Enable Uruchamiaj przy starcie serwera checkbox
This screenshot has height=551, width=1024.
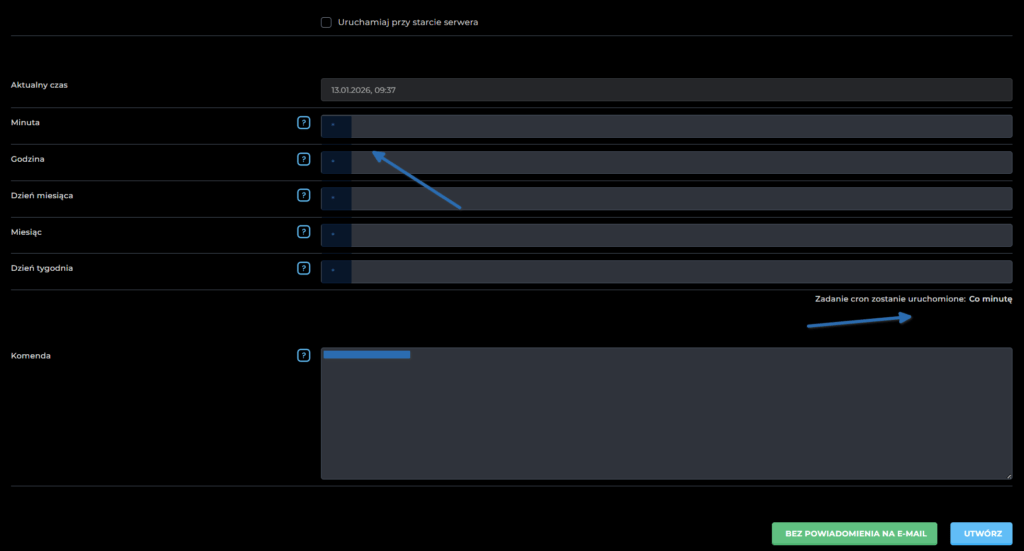326,22
